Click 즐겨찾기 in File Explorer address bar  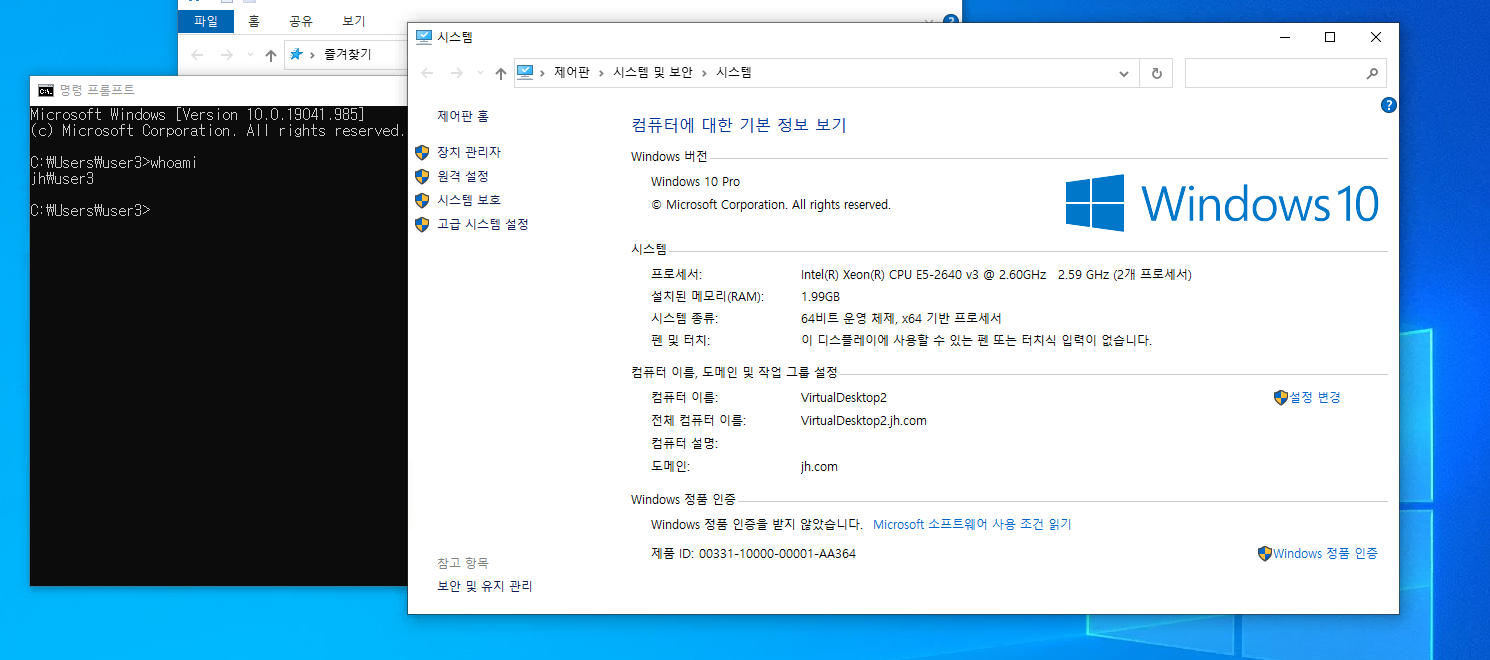(x=347, y=55)
